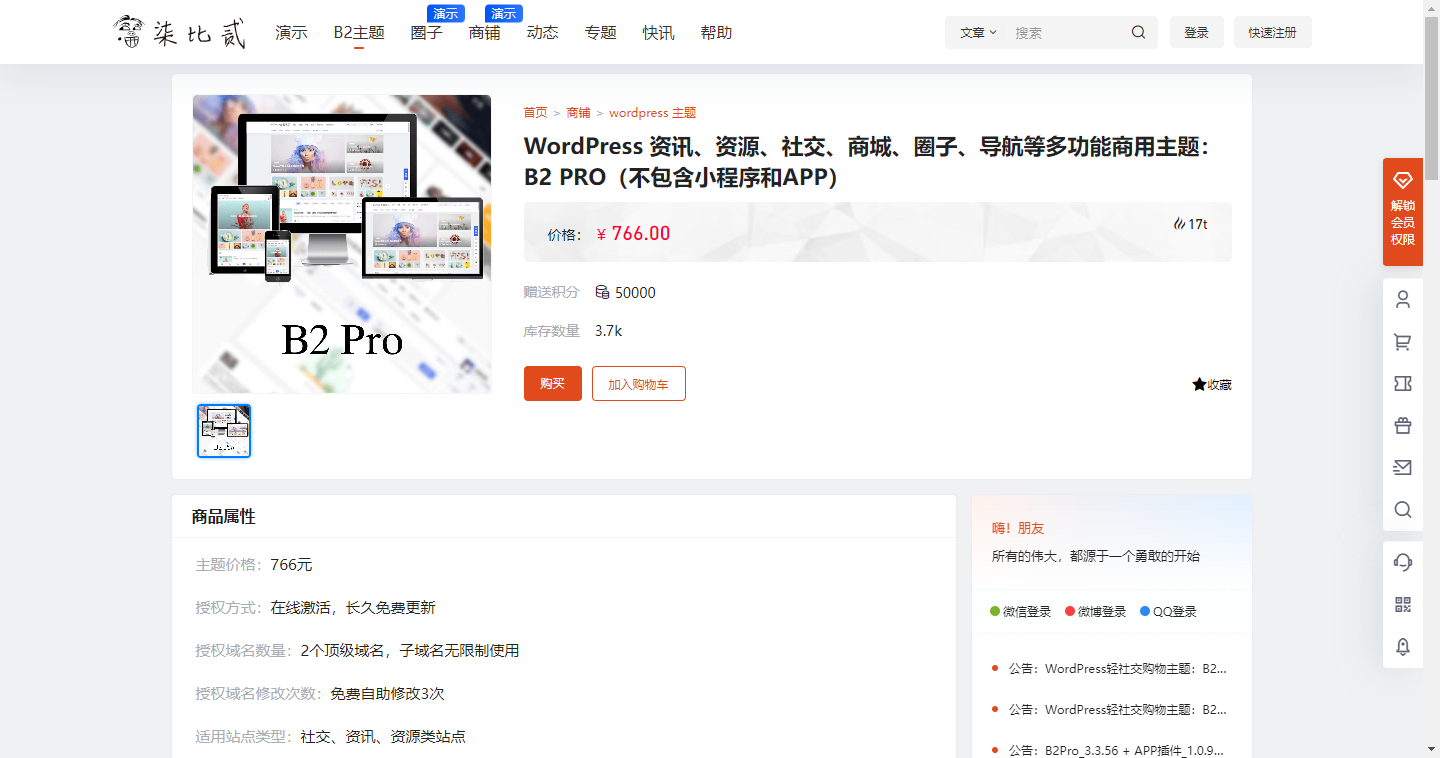1440x758 pixels.
Task: Click the large B2 Pro product image
Action: (342, 244)
